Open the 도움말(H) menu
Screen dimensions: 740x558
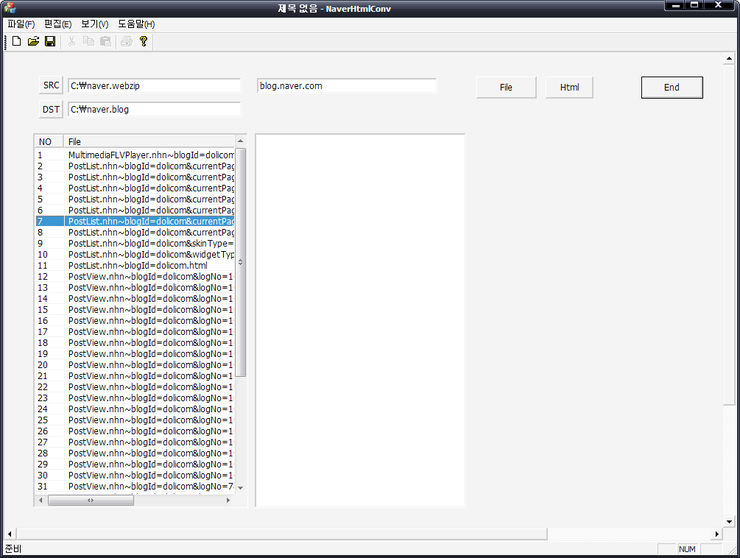[x=136, y=24]
